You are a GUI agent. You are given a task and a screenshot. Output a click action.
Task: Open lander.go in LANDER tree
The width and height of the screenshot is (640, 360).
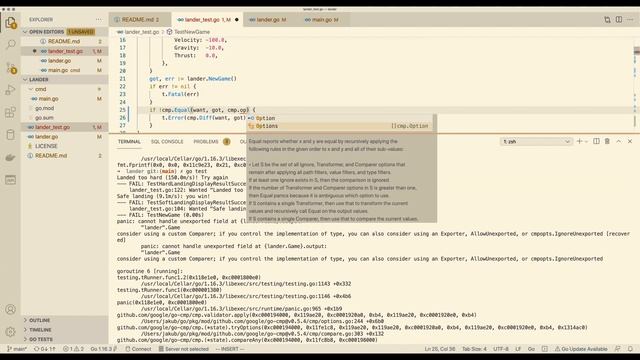click(x=64, y=137)
